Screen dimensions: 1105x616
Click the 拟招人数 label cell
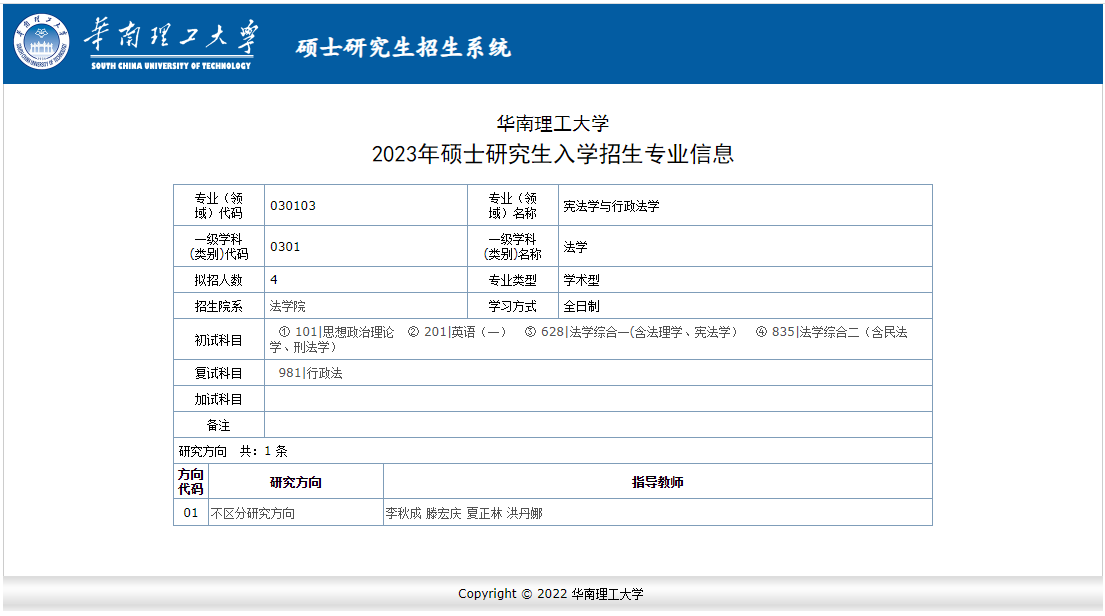pyautogui.click(x=218, y=280)
